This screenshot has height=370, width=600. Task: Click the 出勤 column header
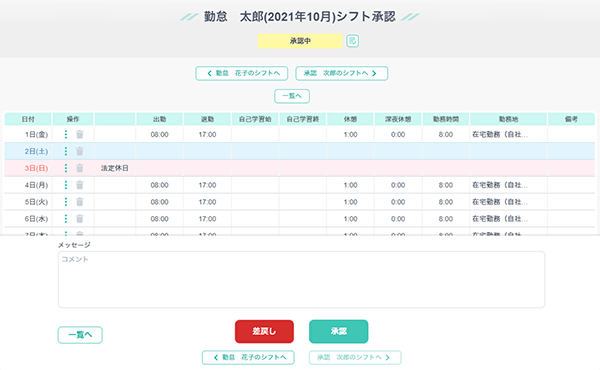pos(160,119)
